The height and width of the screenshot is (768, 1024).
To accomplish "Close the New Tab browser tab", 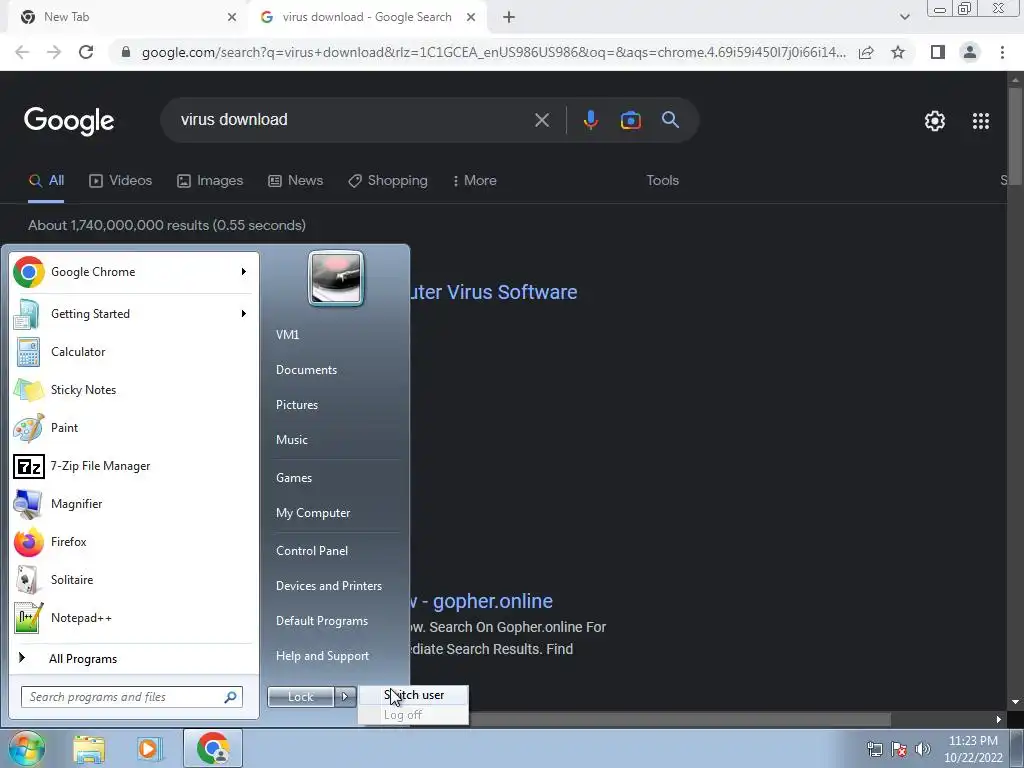I will [x=232, y=17].
